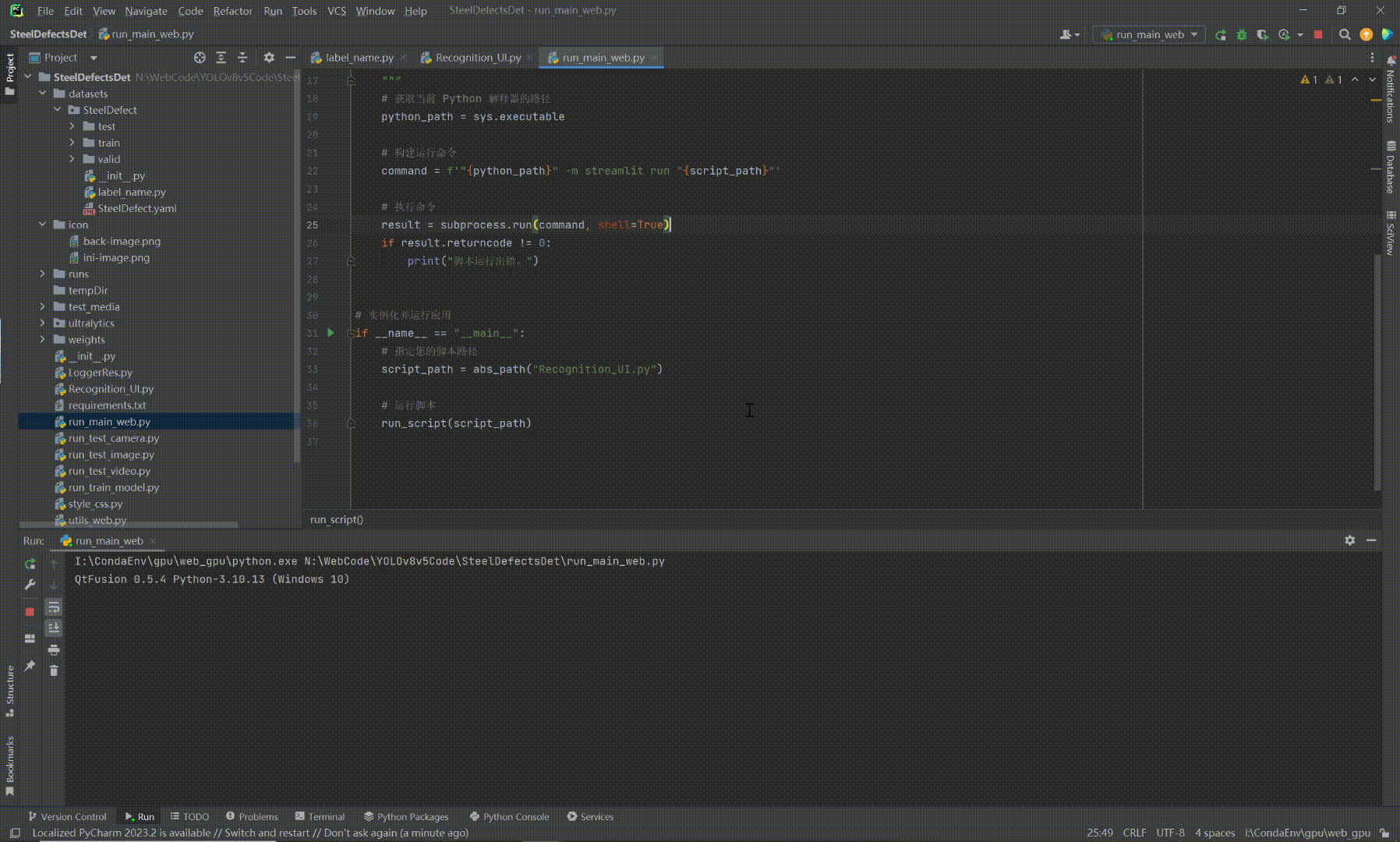The image size is (1400, 842).
Task: Start debugging with the bug icon
Action: pyautogui.click(x=1242, y=34)
